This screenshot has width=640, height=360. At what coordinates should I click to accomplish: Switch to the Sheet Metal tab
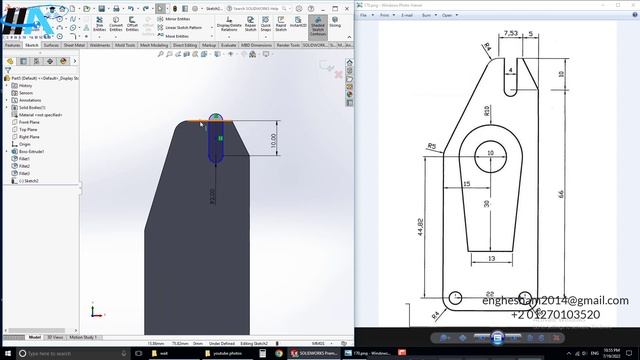point(74,45)
